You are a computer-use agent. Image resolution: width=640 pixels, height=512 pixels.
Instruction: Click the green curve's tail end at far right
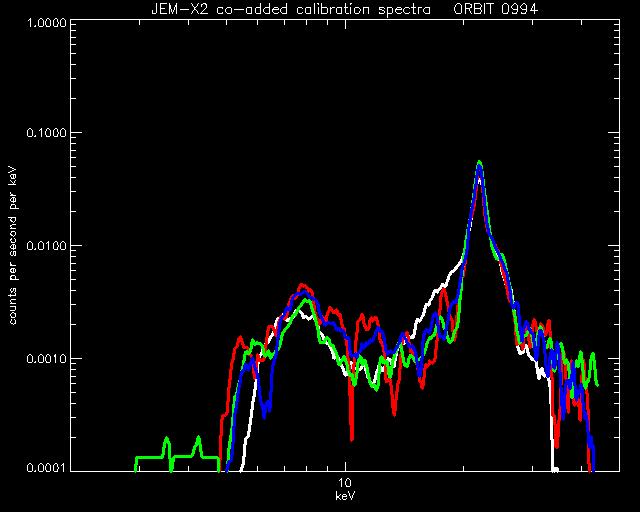[x=597, y=384]
